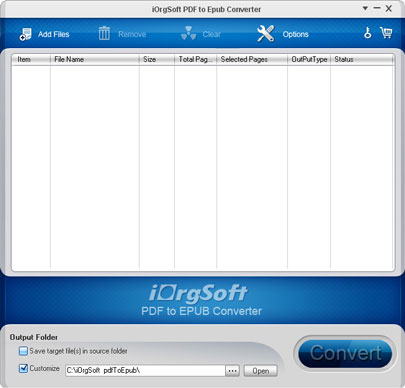Toggle the Customize checkbox
Image resolution: width=405 pixels, height=388 pixels.
click(x=23, y=368)
